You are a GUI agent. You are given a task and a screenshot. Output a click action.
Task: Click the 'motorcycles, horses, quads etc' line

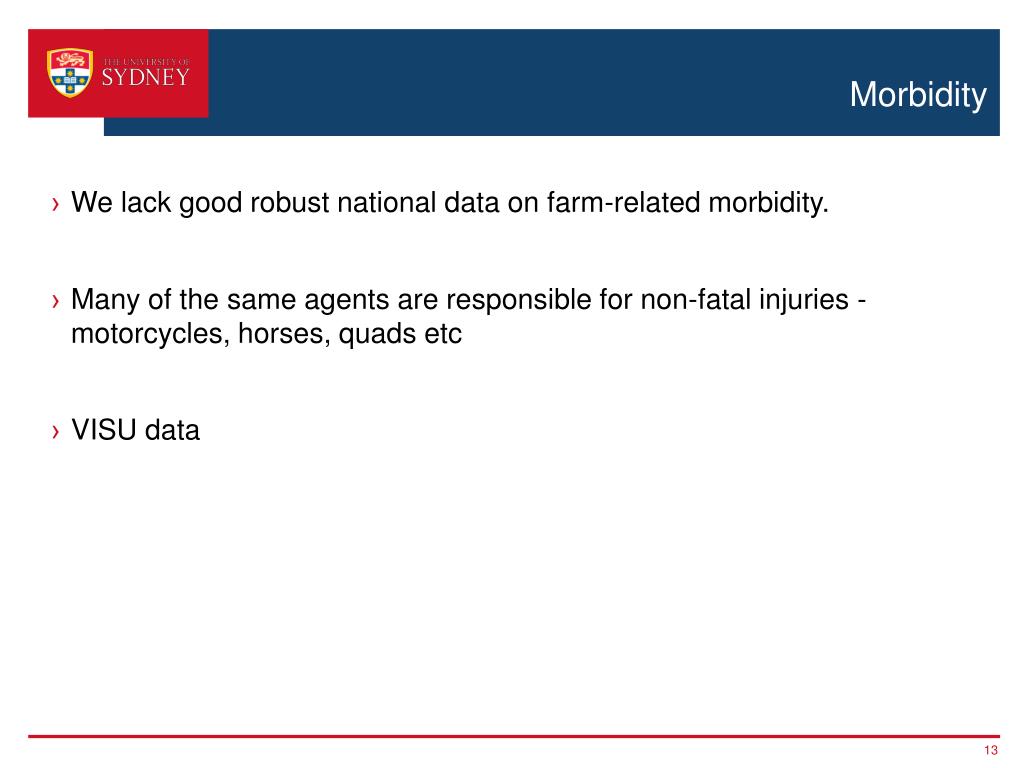pyautogui.click(x=266, y=334)
